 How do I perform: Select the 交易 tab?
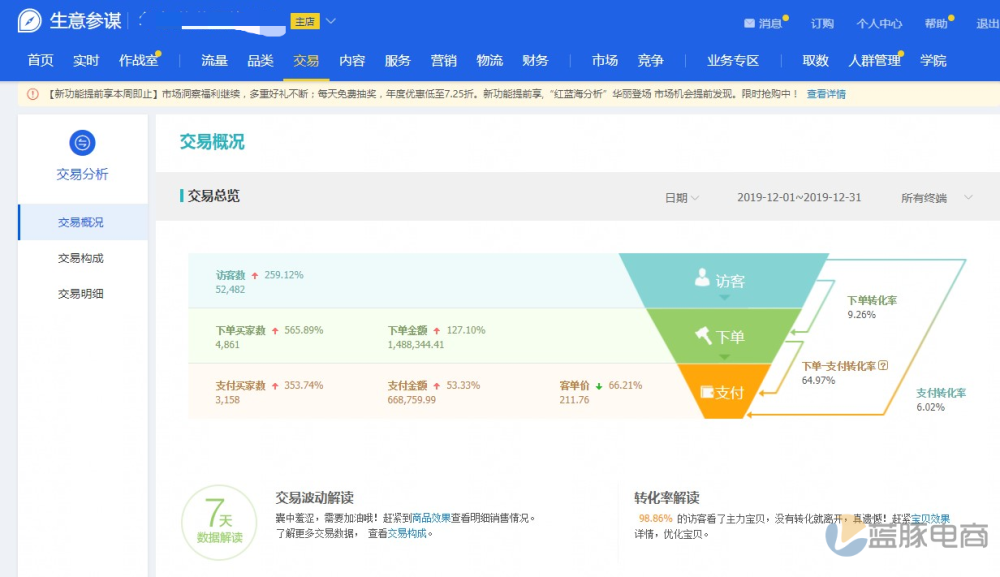[x=306, y=61]
